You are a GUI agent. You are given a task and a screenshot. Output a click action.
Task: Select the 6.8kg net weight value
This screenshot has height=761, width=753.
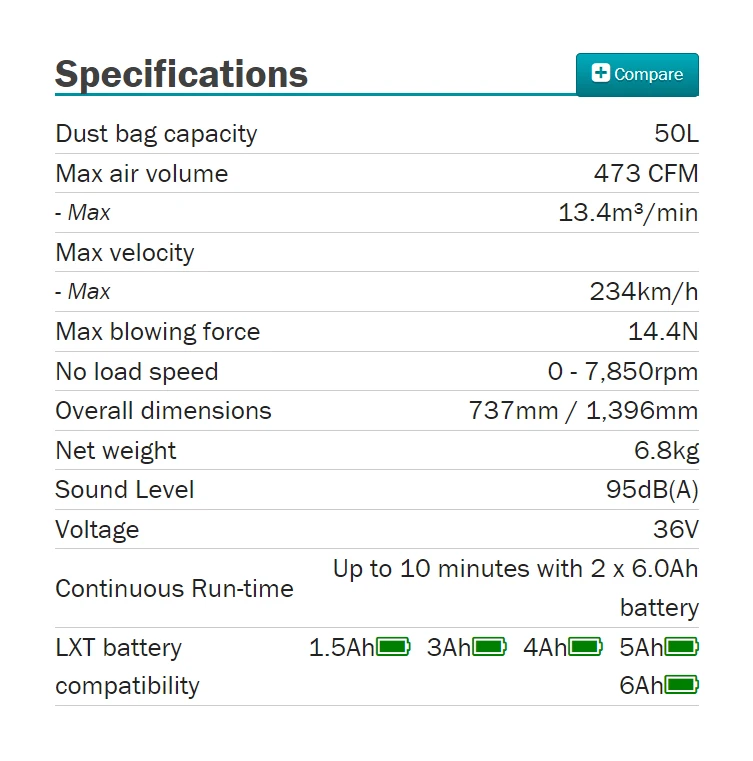coord(666,451)
